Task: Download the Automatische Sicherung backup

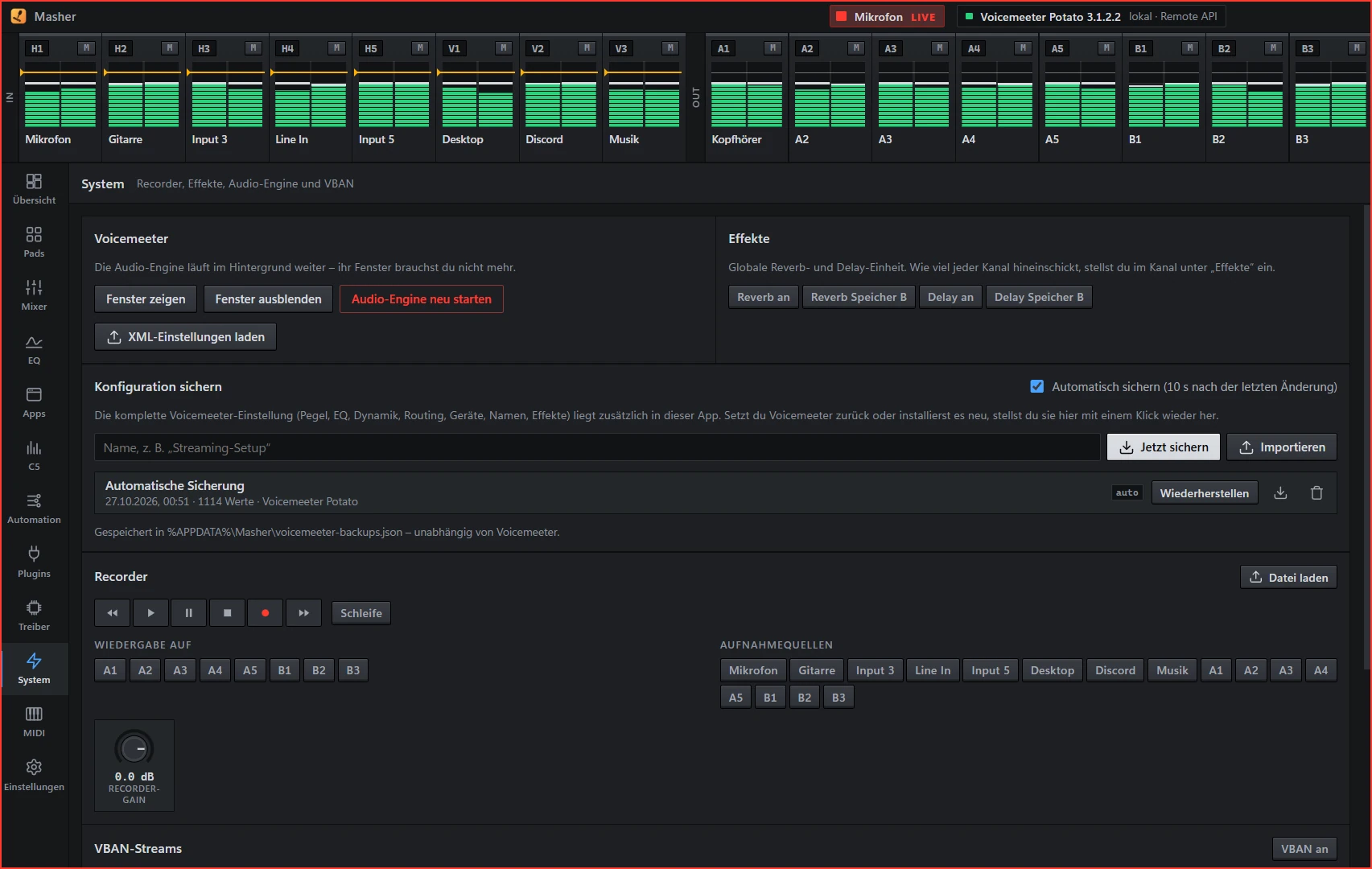Action: pos(1281,493)
